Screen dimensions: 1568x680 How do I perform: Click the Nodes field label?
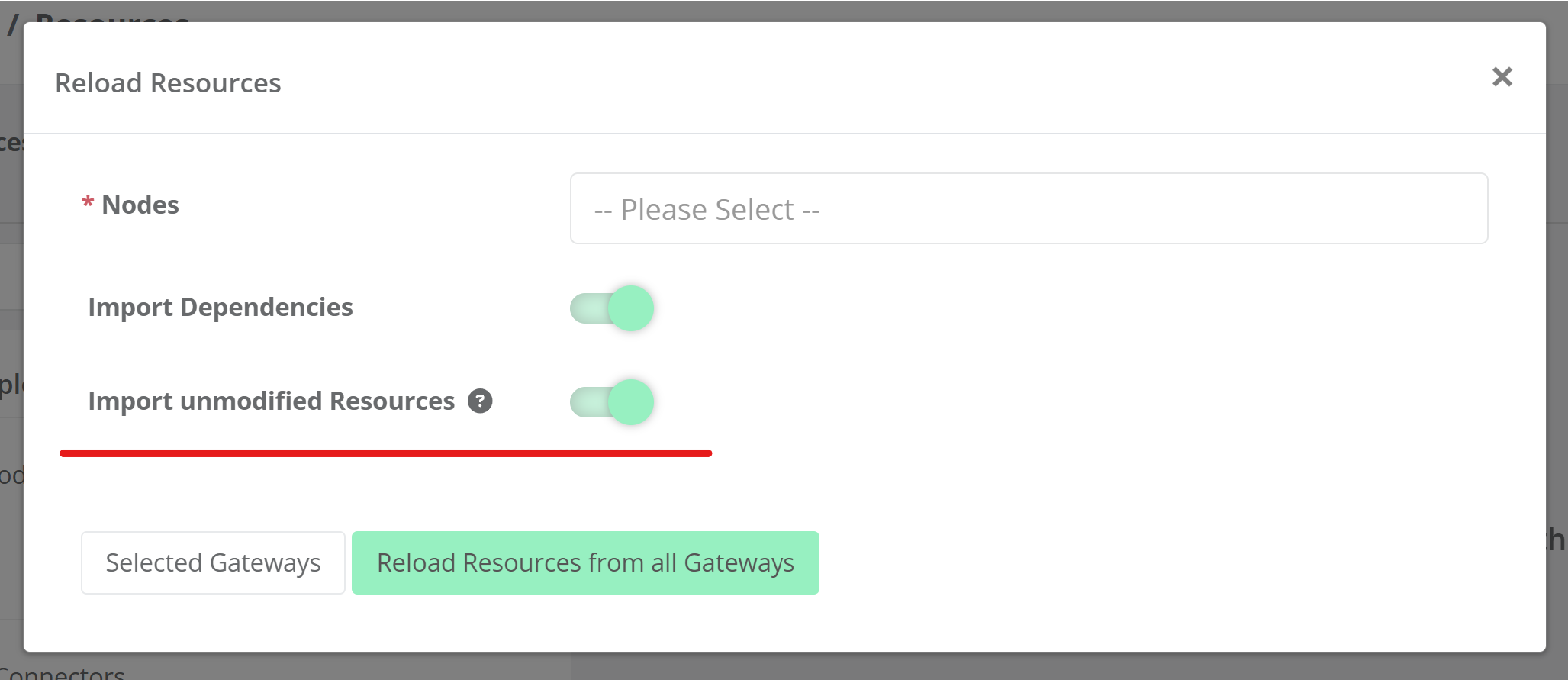[x=140, y=205]
